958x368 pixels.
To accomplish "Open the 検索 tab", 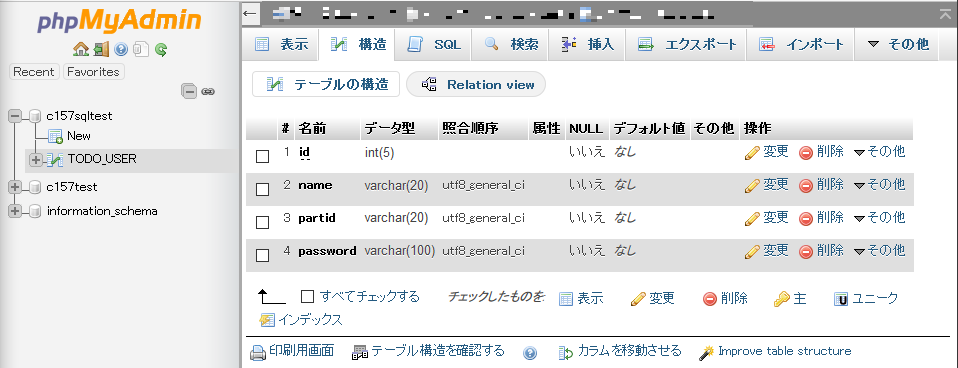I will click(x=511, y=44).
